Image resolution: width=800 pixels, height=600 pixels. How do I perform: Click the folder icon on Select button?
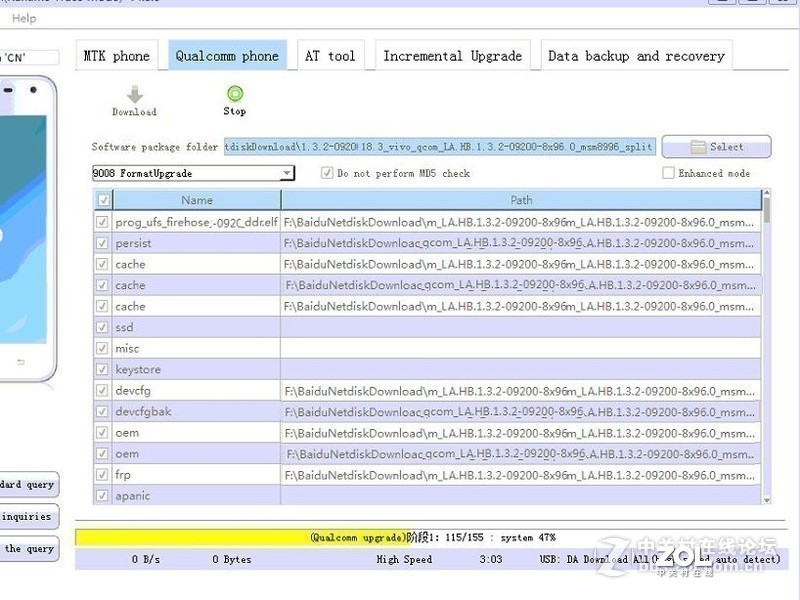[698, 147]
